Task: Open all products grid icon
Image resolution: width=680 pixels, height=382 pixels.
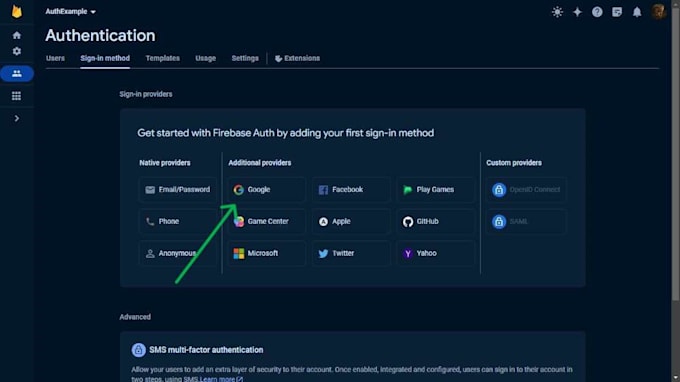Action: click(16, 96)
